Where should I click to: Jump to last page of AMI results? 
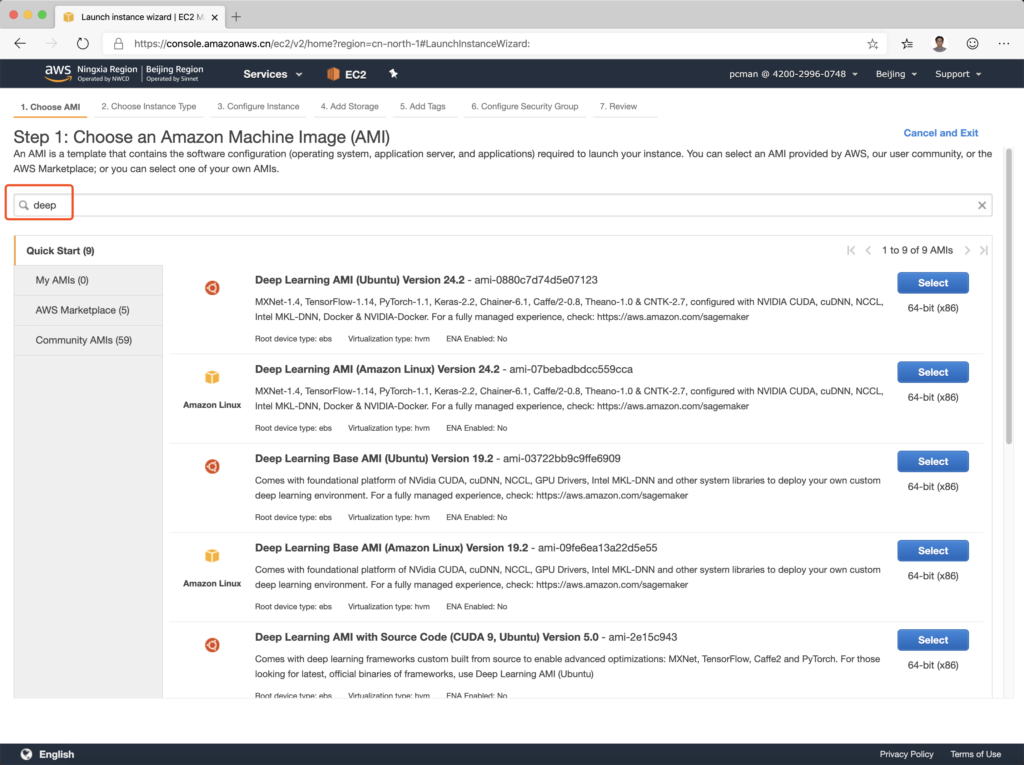point(984,250)
